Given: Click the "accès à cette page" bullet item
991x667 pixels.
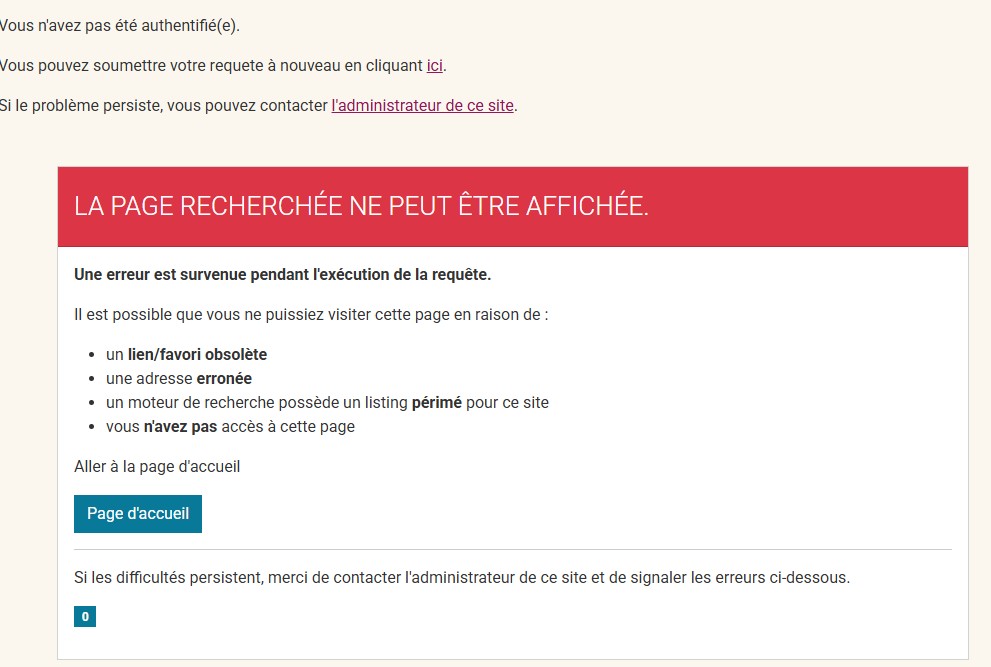Looking at the screenshot, I should [230, 427].
